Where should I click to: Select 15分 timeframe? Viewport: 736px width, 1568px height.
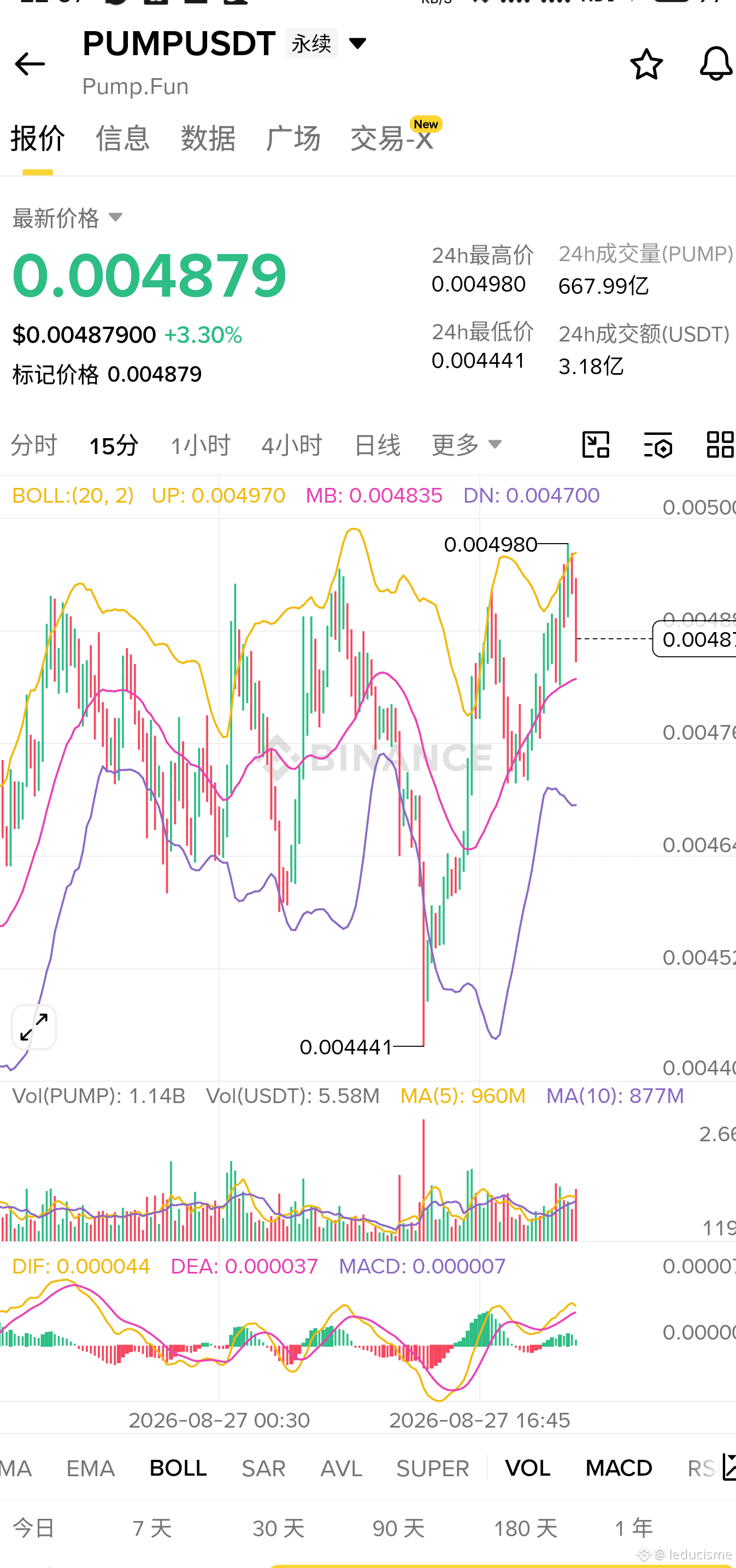[114, 446]
